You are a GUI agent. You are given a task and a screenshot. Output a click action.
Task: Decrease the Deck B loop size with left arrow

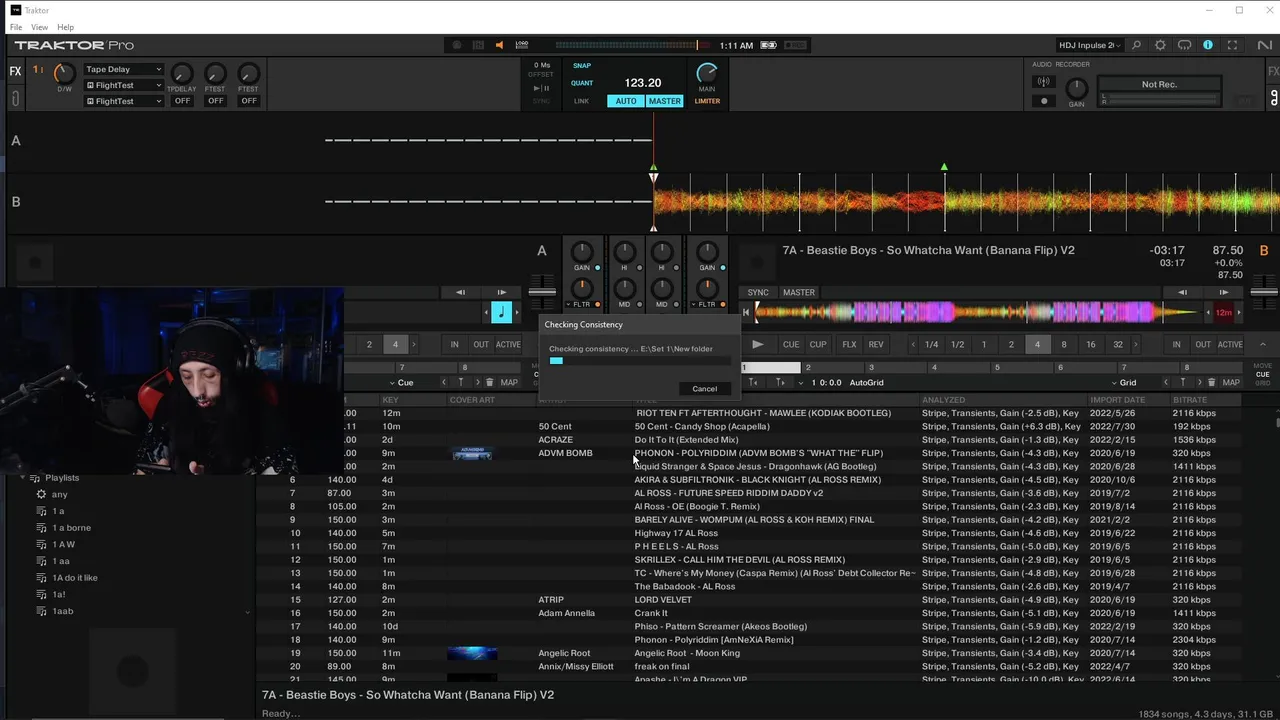(912, 344)
